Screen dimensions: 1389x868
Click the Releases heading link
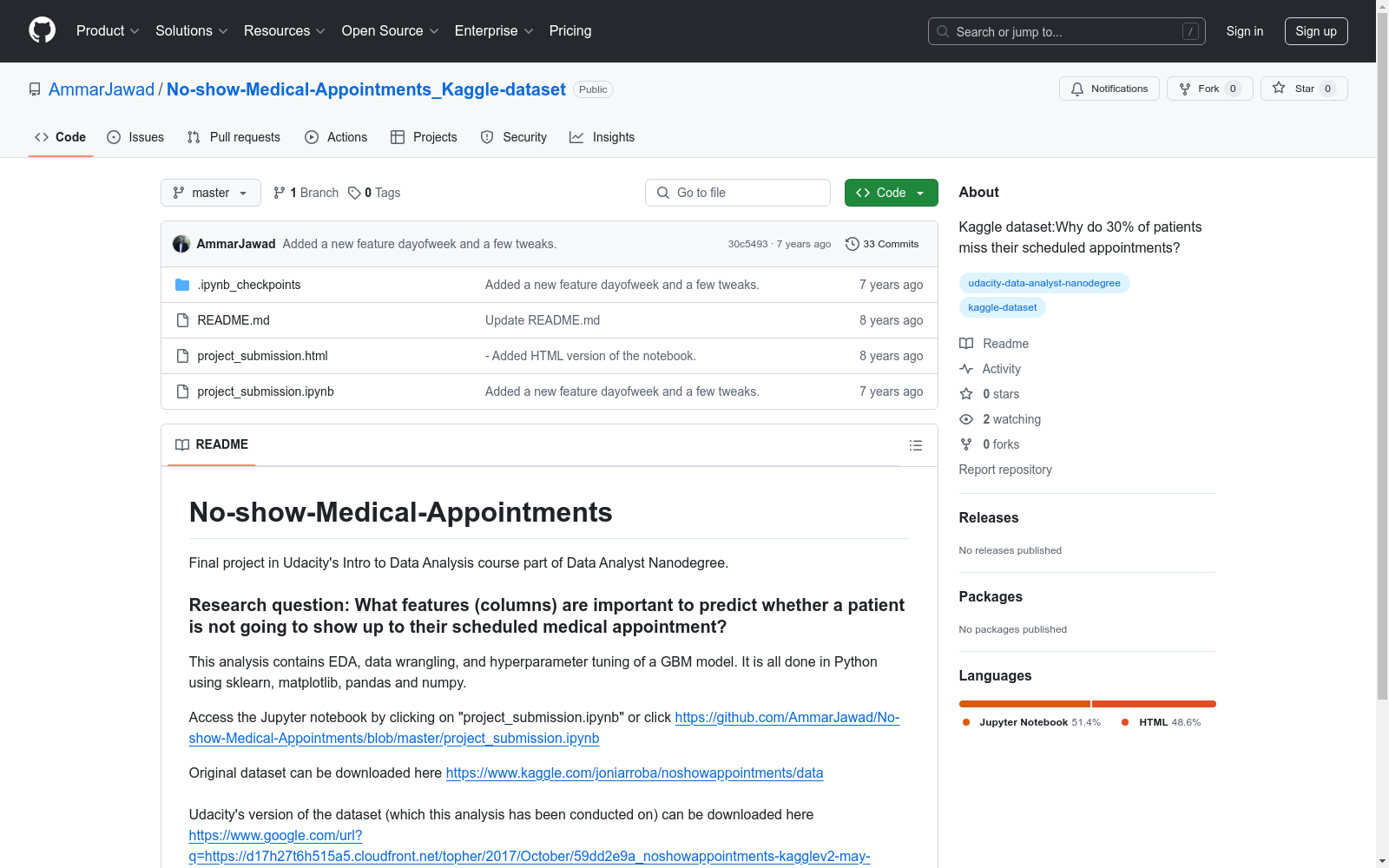[x=989, y=517]
